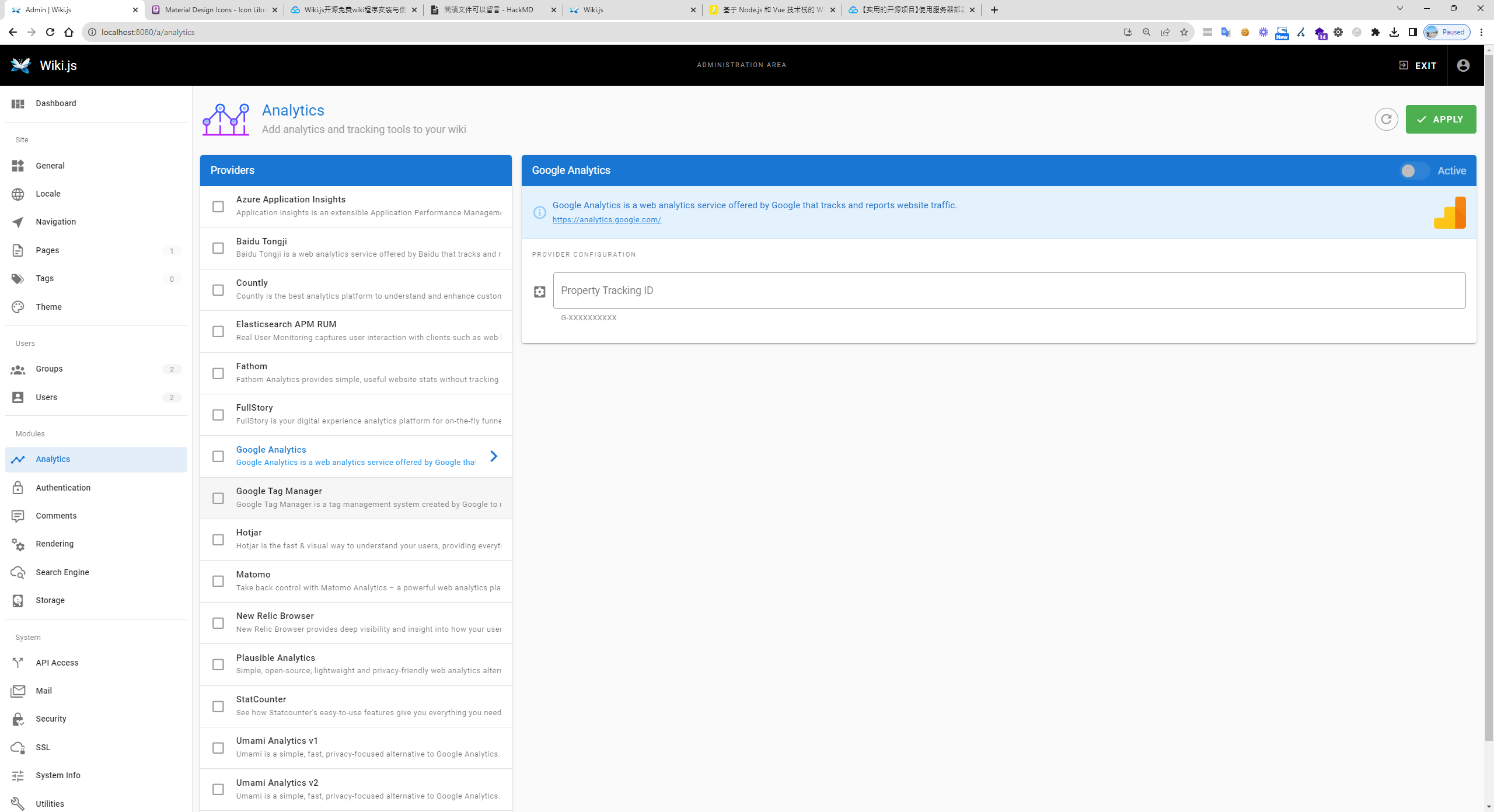Enable the Google Analytics Active switch
The height and width of the screenshot is (812, 1494).
click(x=1413, y=171)
